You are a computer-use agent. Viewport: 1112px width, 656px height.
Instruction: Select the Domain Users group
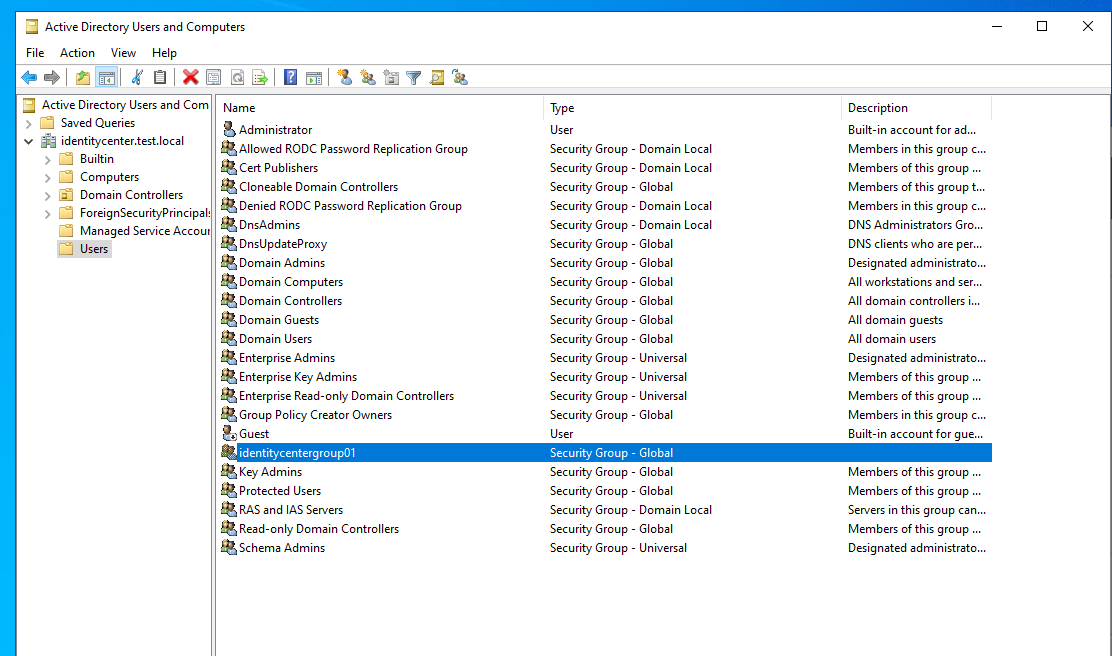[x=275, y=339]
